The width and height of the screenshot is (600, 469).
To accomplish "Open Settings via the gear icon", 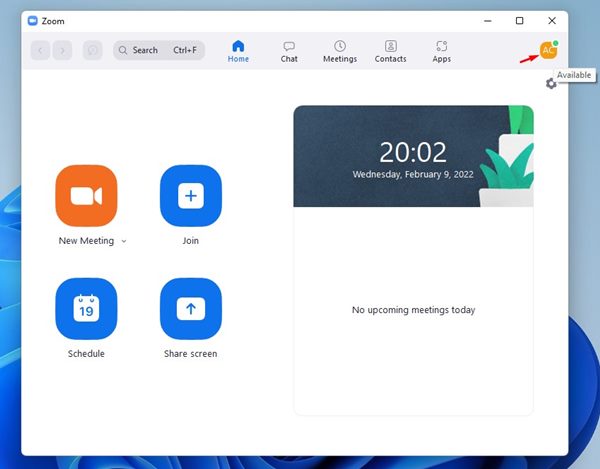I will 551,83.
